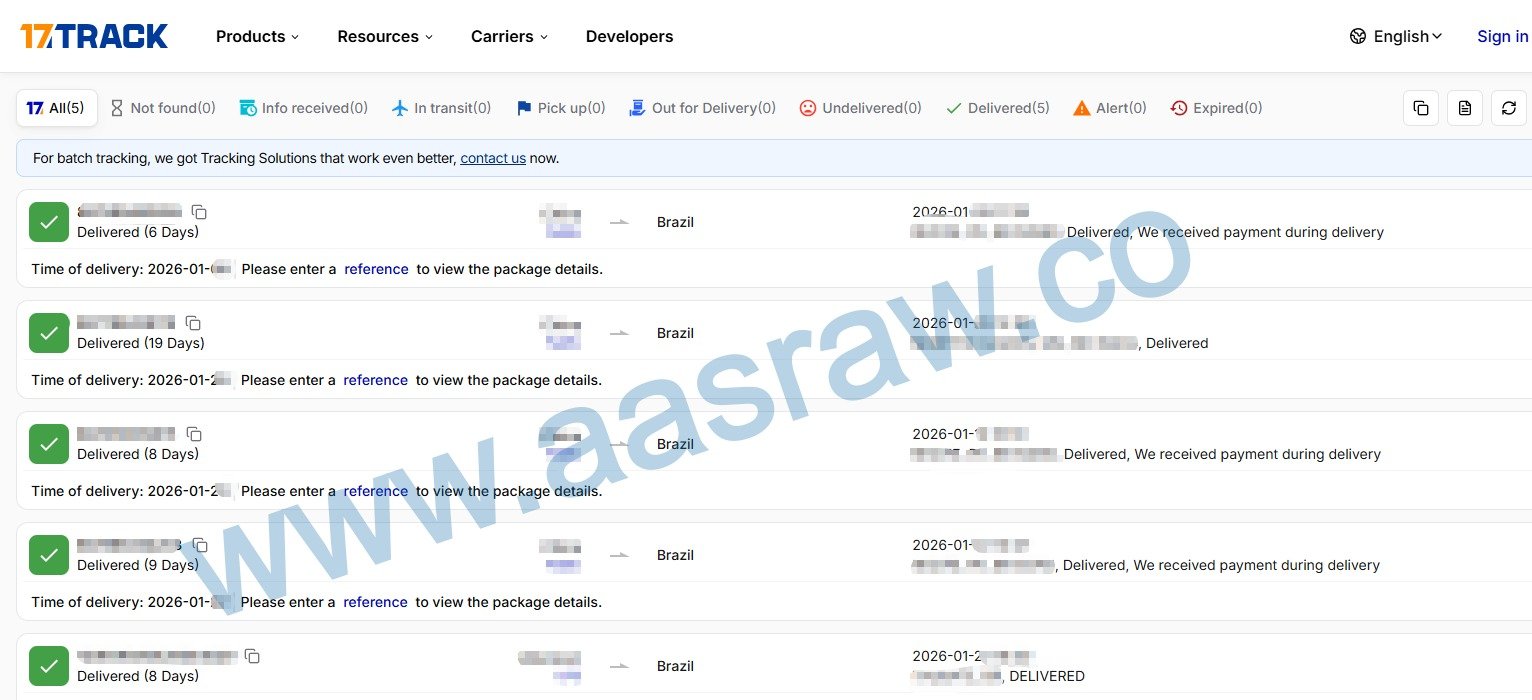Click the 17TRACK logo
Viewport: 1532px width, 700px height.
point(94,36)
